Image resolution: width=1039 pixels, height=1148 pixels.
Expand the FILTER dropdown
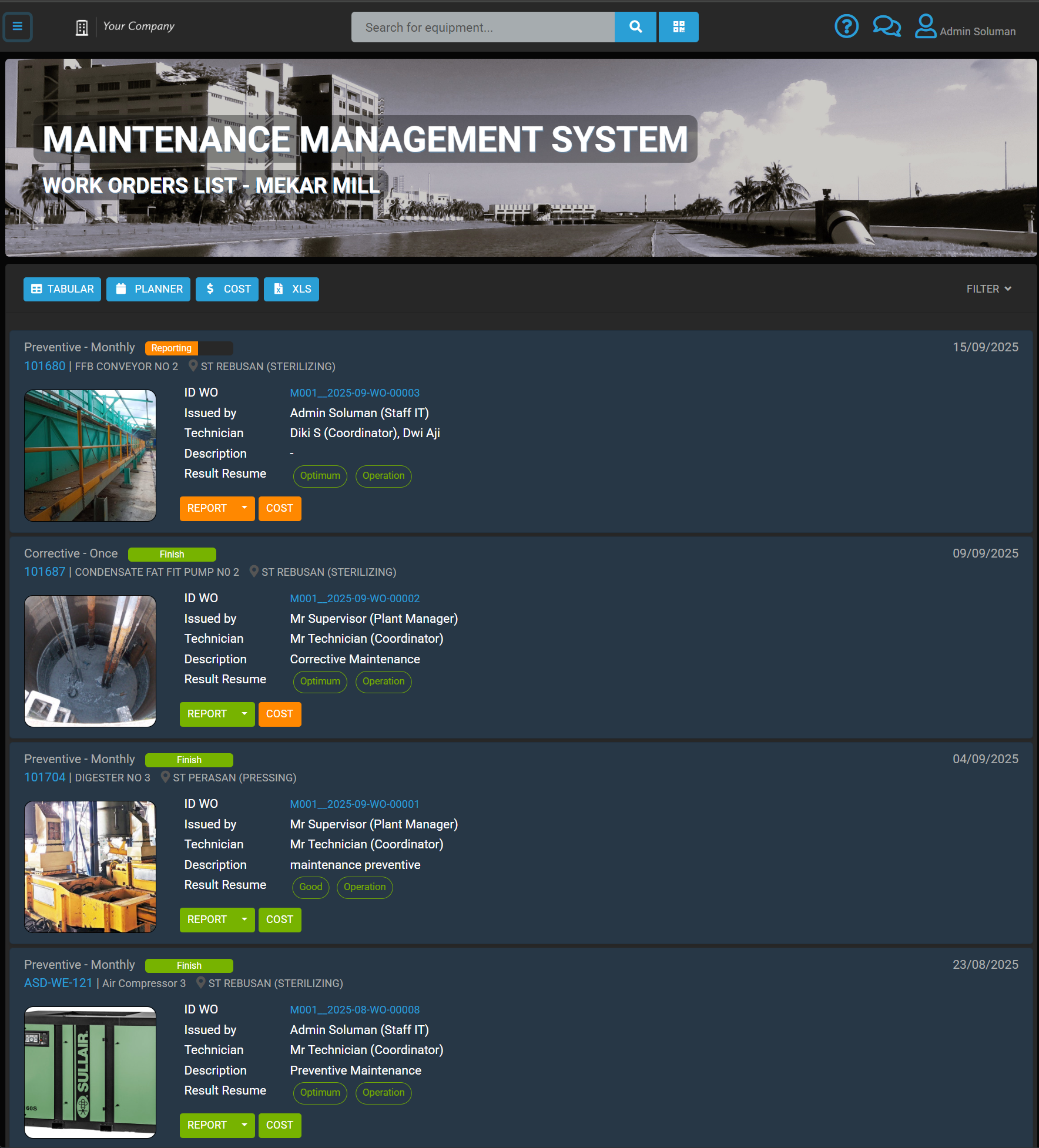click(x=988, y=289)
